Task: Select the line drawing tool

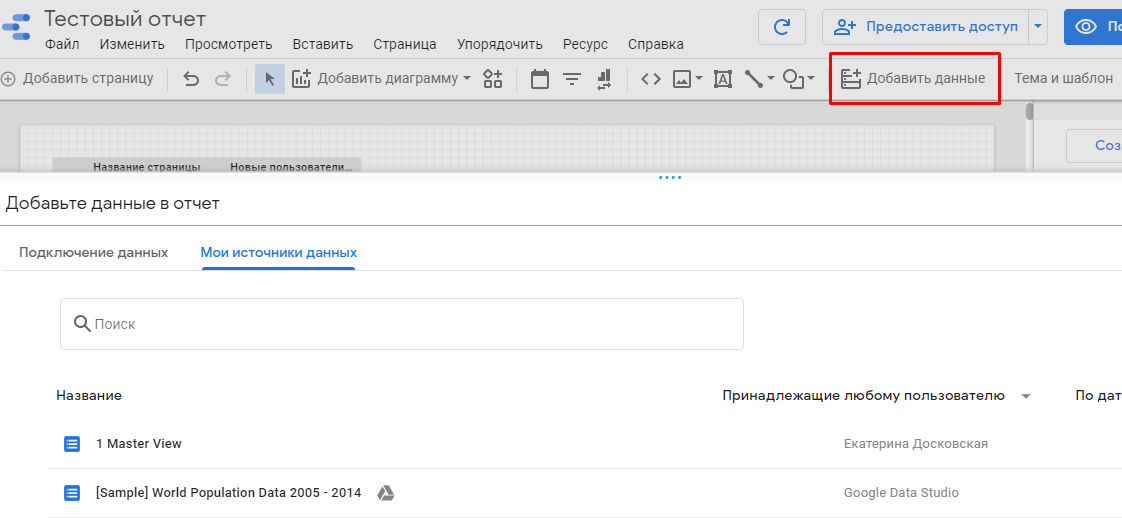Action: [754, 79]
